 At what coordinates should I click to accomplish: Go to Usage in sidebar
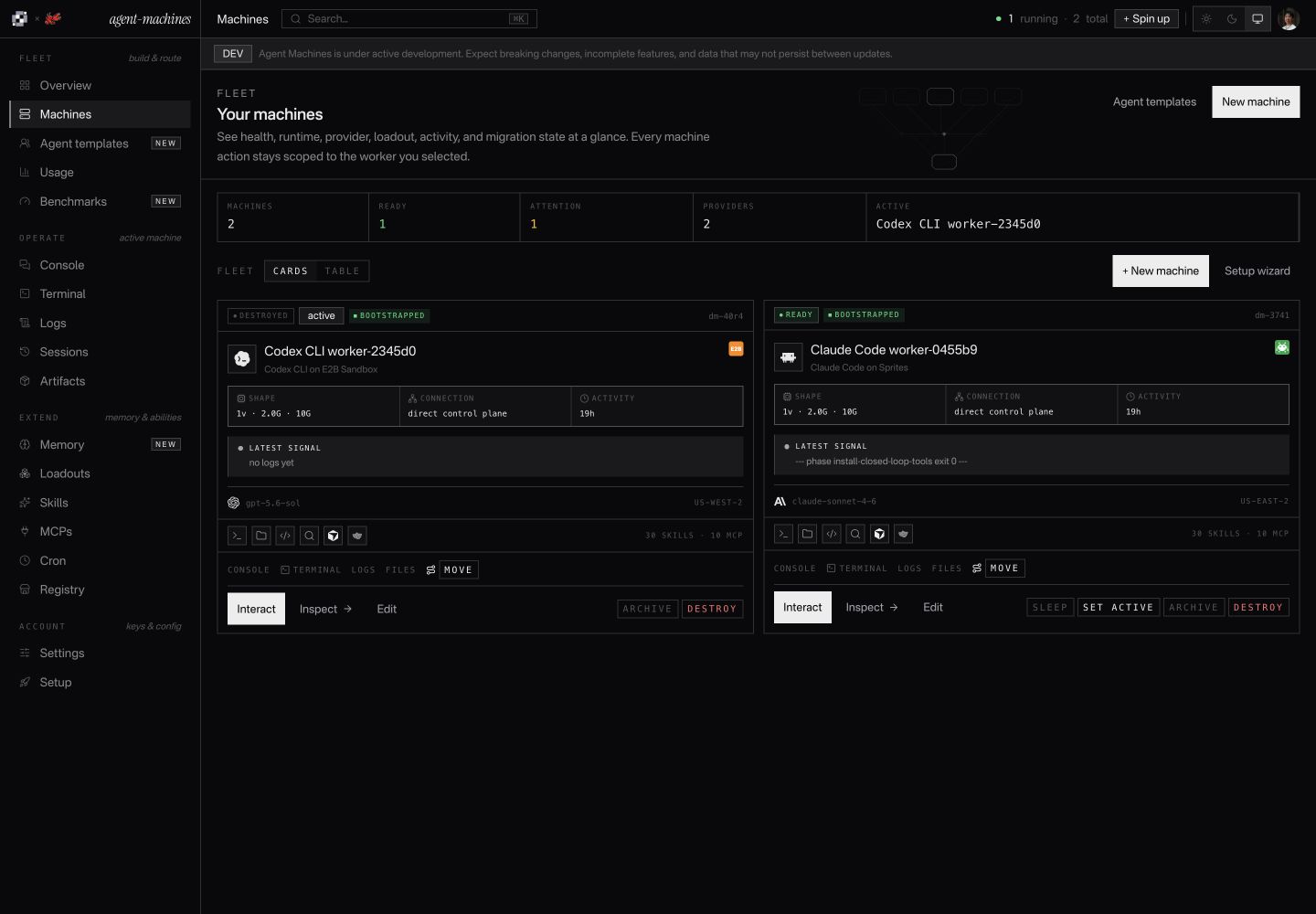click(100, 172)
